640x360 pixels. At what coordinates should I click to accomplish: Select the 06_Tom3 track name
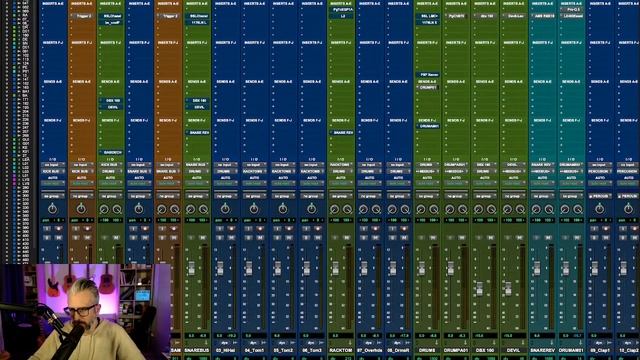pos(312,350)
